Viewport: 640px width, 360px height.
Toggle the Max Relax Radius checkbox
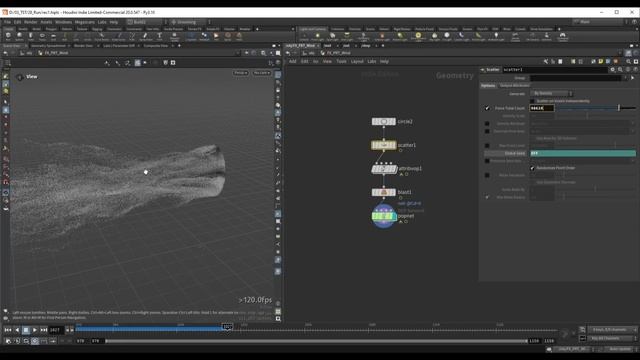pos(487,197)
